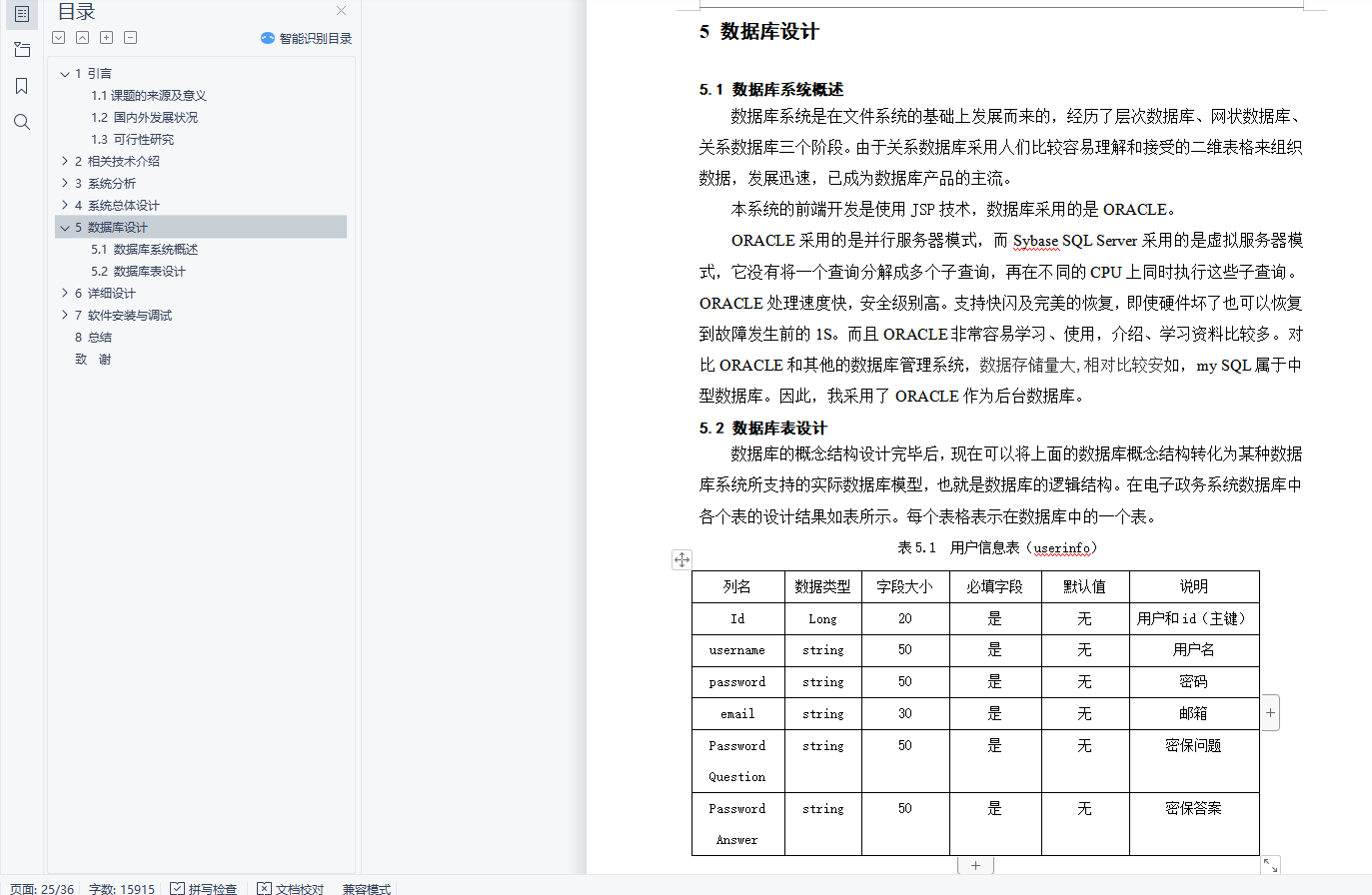Go to 致 谢 in the outline
Image resolution: width=1372 pixels, height=895 pixels.
[94, 360]
